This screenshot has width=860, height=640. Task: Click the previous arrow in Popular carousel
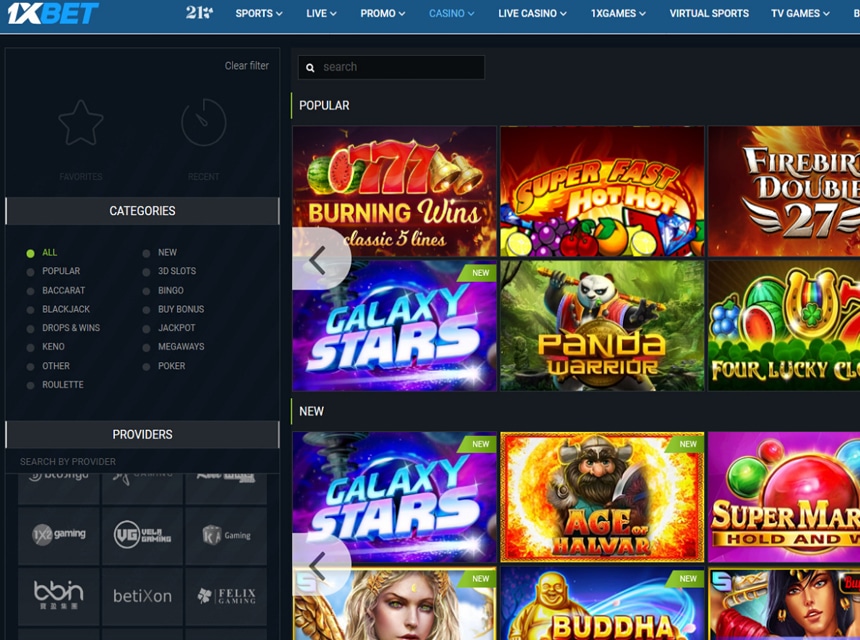point(318,260)
